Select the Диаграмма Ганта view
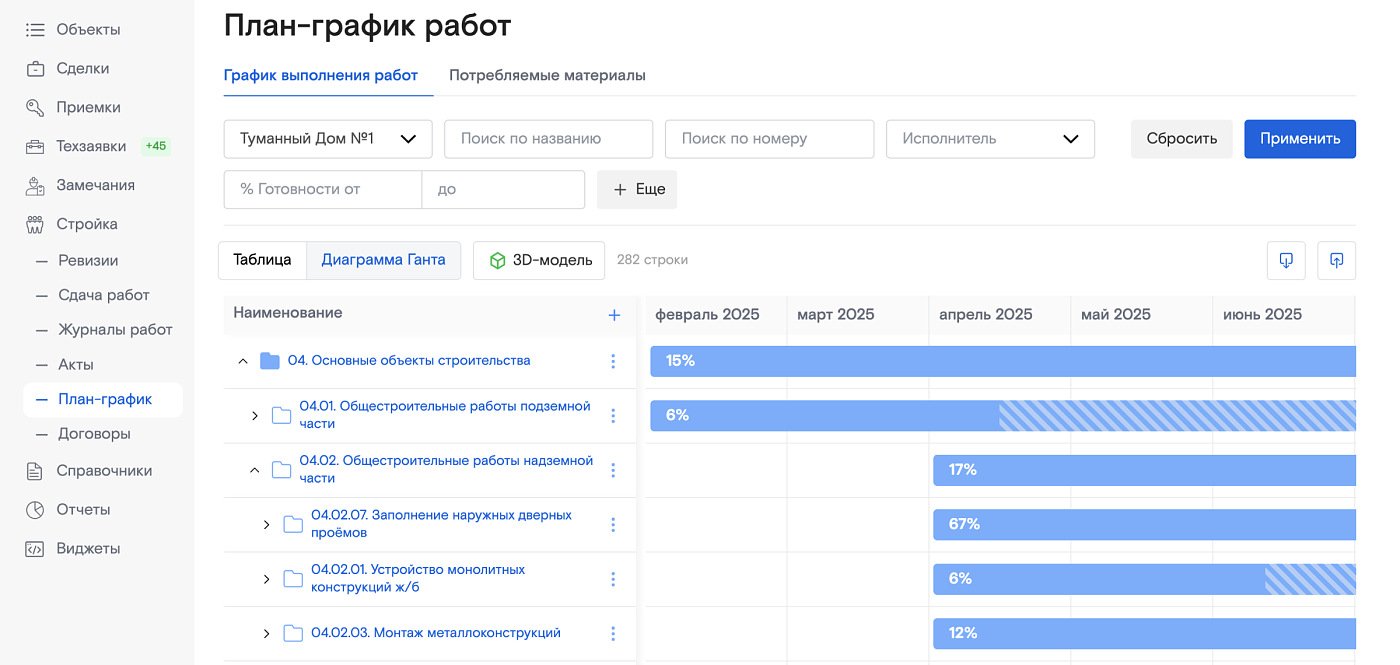 click(x=383, y=260)
